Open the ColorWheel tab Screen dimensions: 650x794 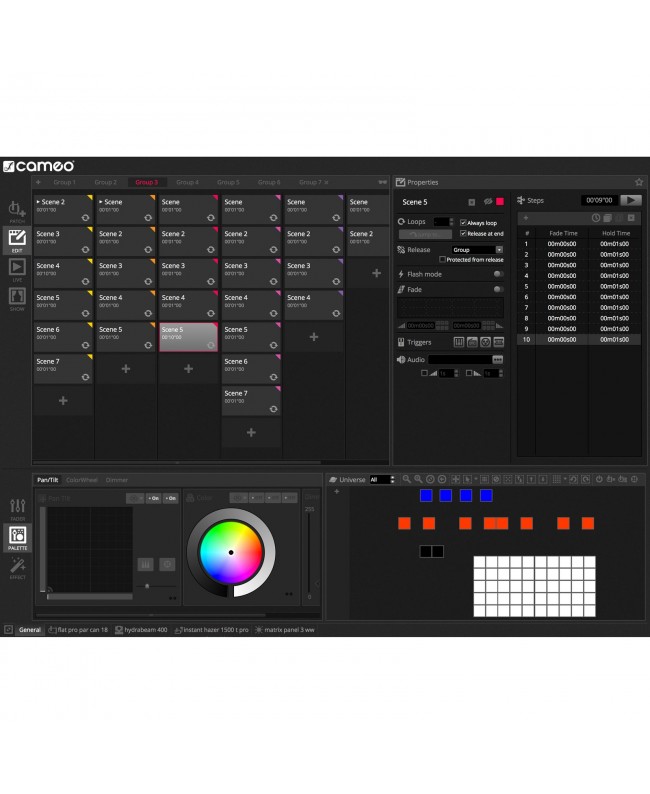(82, 480)
